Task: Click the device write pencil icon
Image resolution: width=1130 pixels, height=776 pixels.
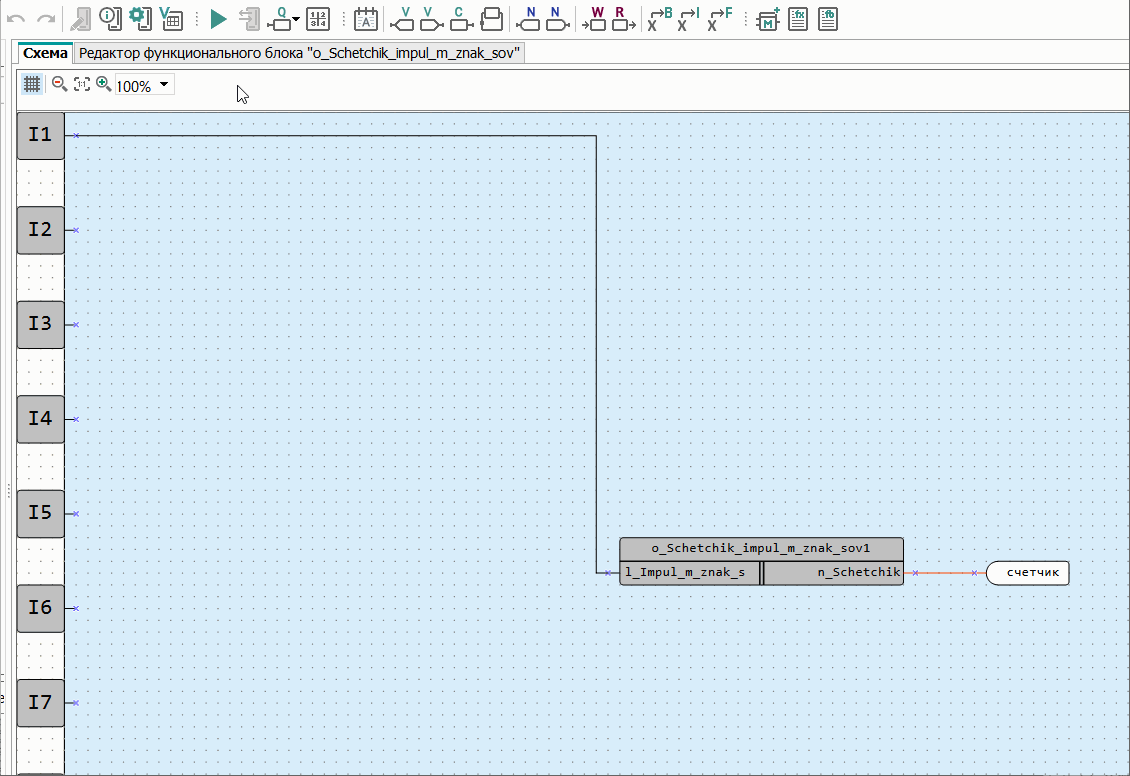Action: 80,19
